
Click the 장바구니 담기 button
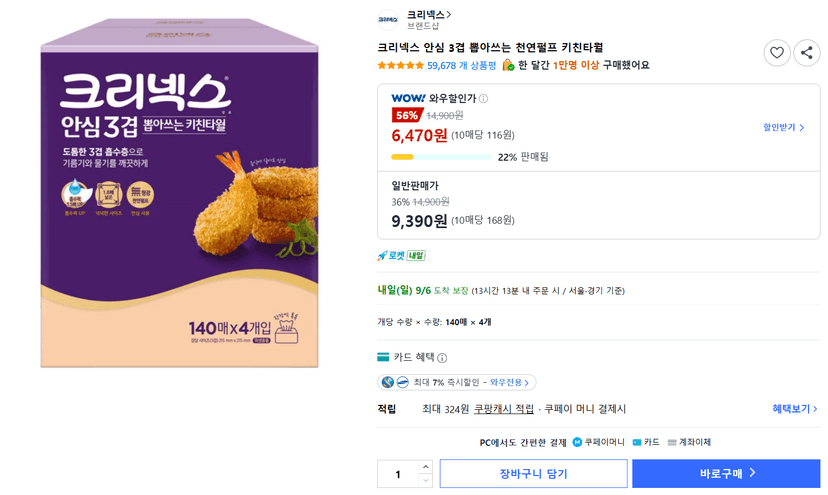[x=533, y=473]
